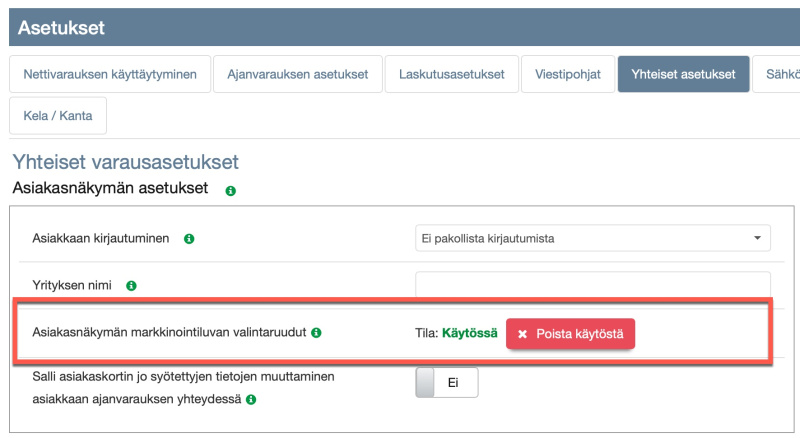Image resolution: width=800 pixels, height=438 pixels.
Task: Click into the Yrityksen nimi text field
Action: 592,285
